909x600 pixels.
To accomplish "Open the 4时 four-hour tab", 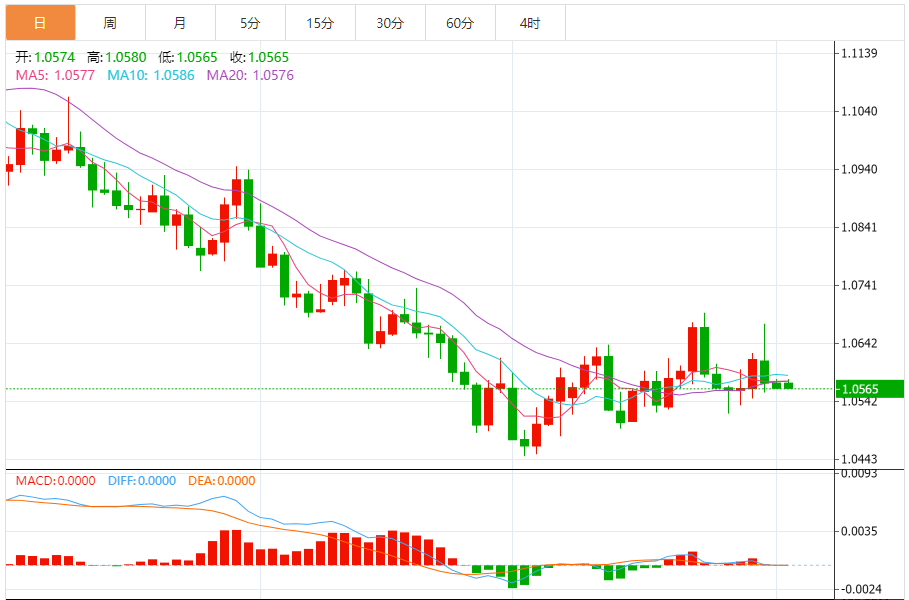I will 530,23.
